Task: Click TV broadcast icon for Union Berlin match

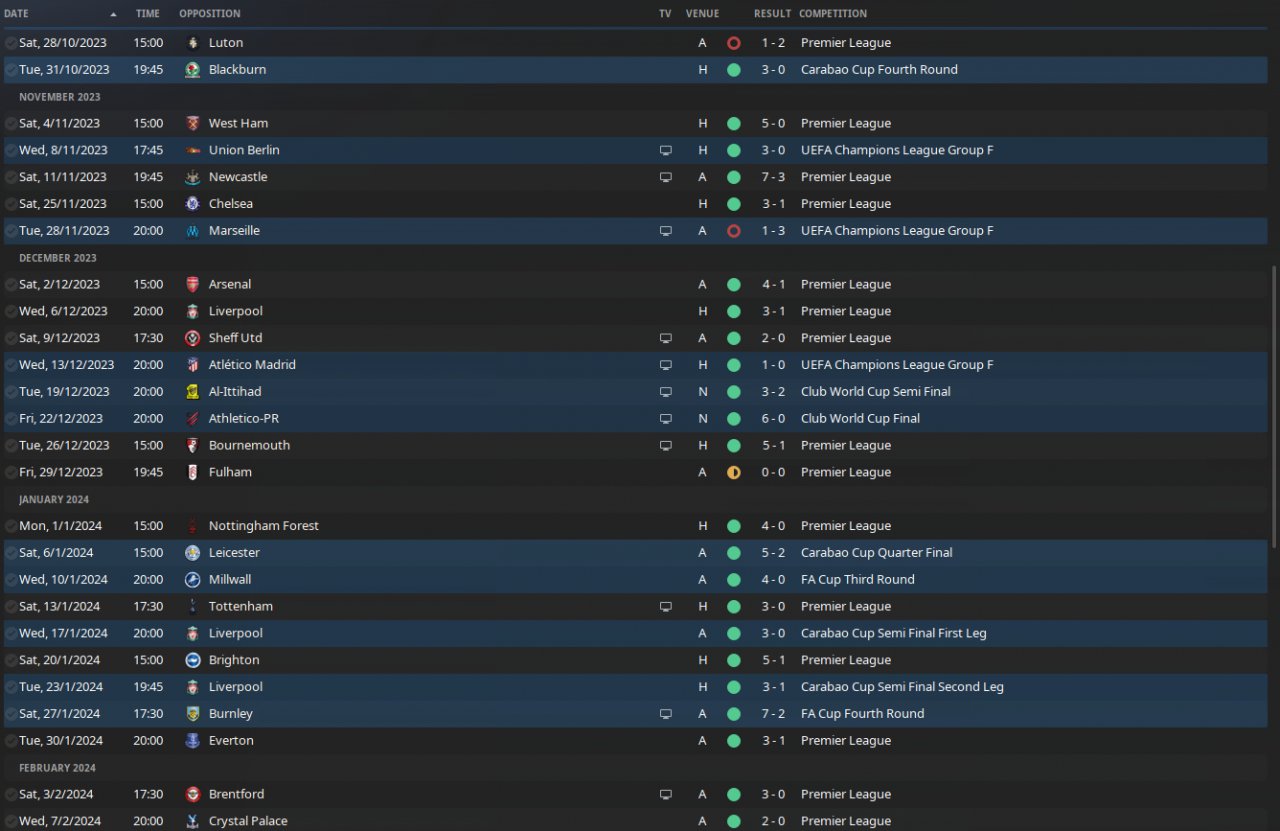Action: click(x=665, y=150)
